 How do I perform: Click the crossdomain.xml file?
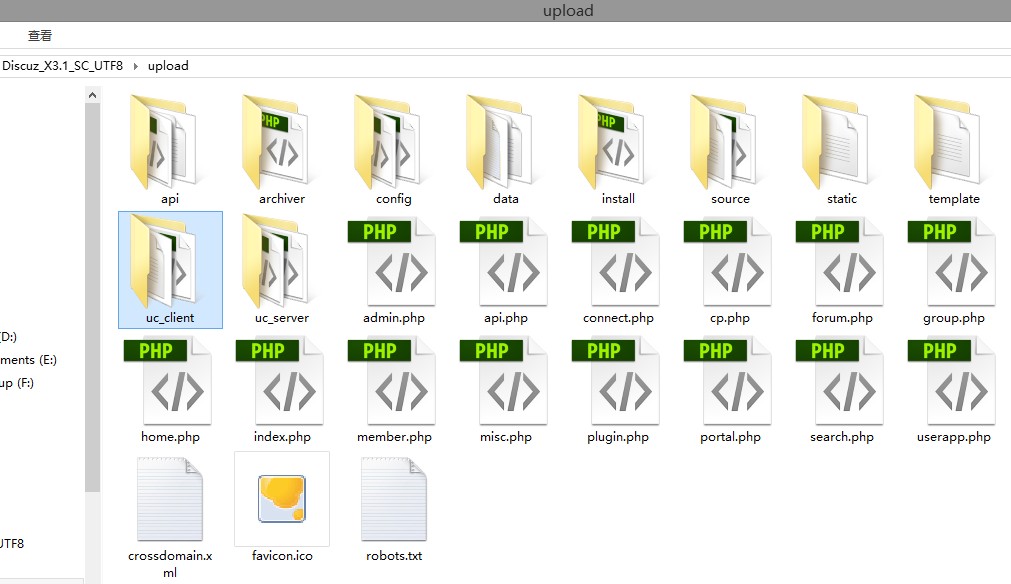tap(169, 500)
